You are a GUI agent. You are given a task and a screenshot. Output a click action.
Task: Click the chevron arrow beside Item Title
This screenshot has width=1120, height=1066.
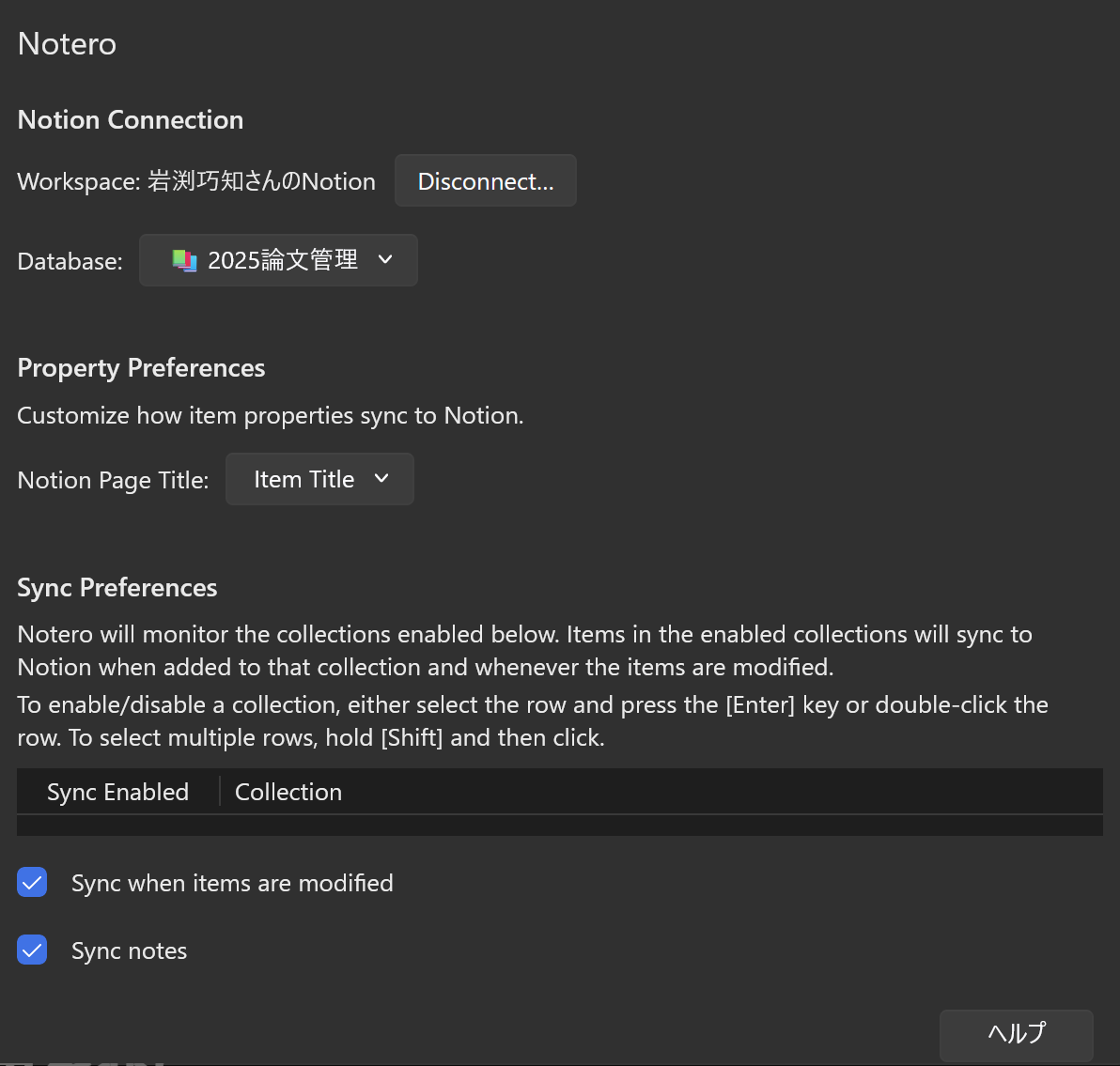pyautogui.click(x=381, y=479)
